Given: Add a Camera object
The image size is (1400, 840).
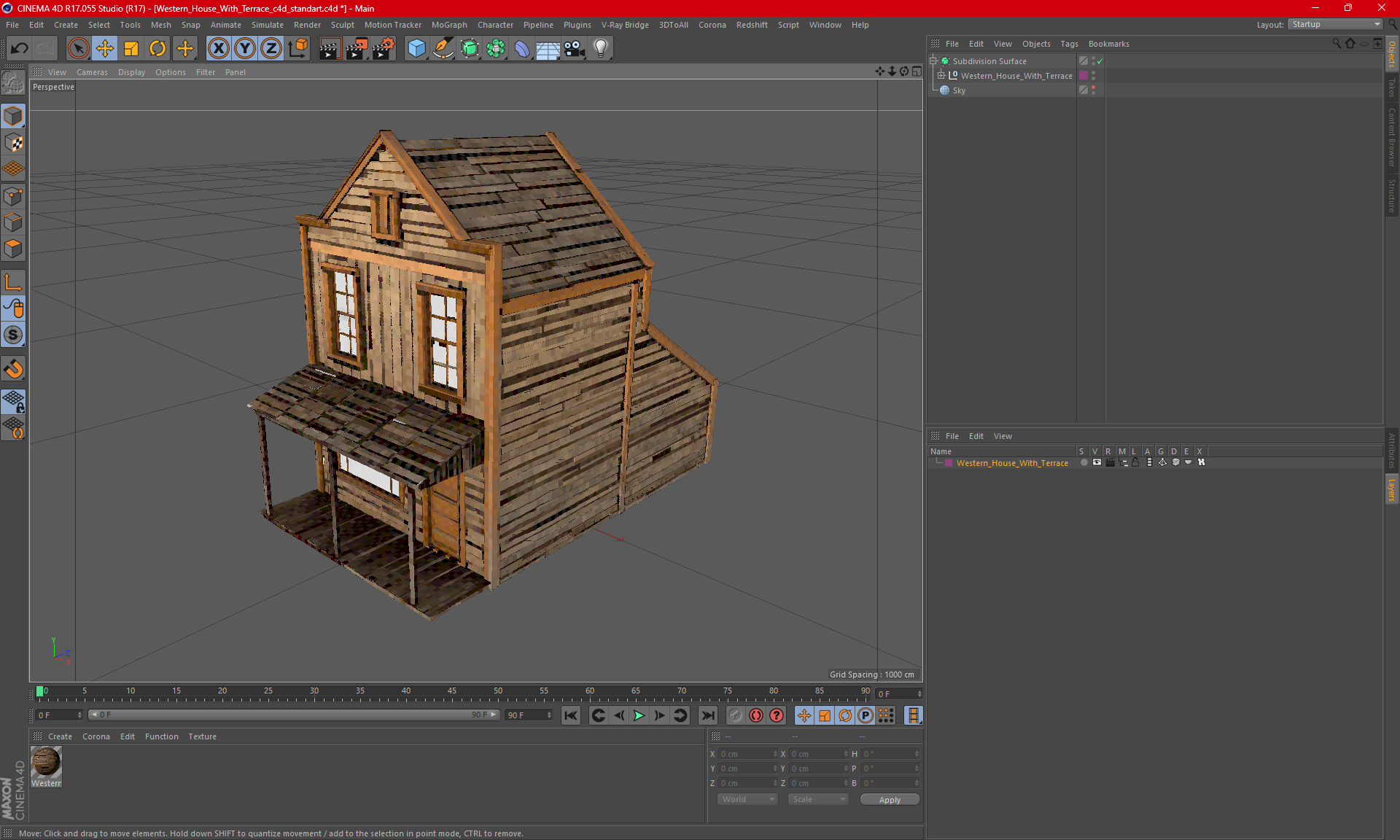Looking at the screenshot, I should [x=574, y=48].
